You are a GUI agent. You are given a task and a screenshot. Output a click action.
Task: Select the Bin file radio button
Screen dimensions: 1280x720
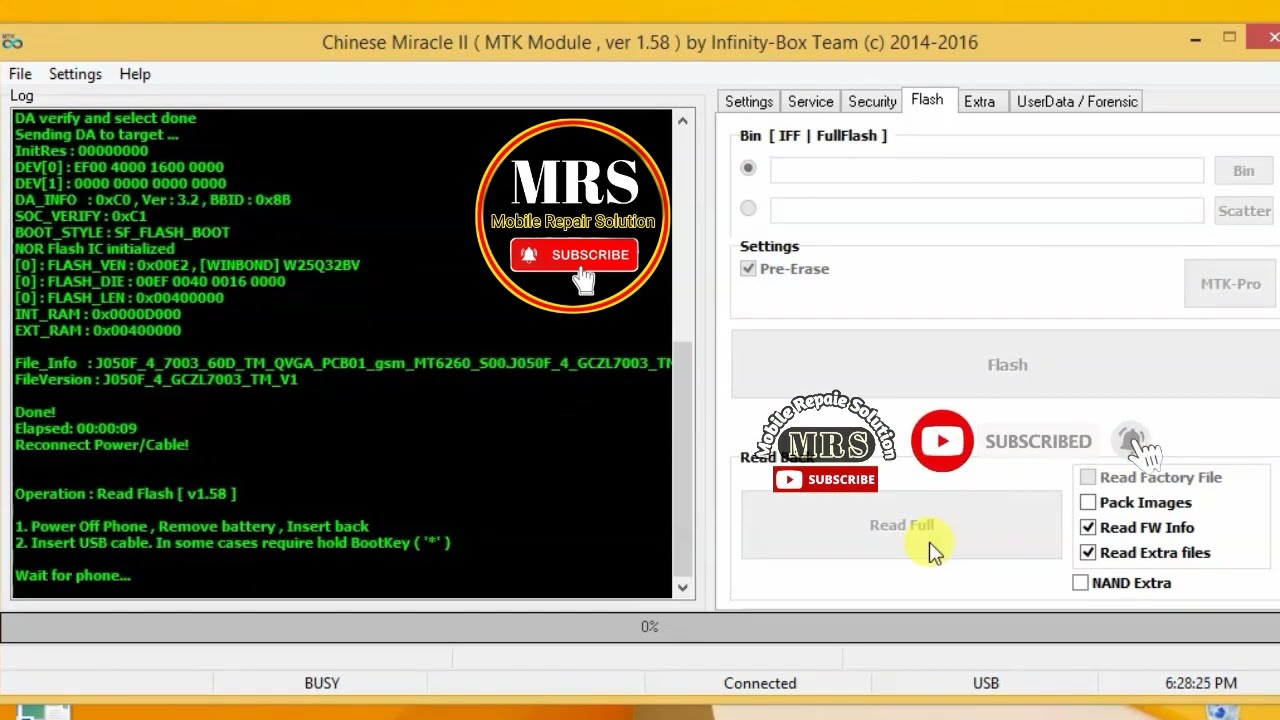748,168
